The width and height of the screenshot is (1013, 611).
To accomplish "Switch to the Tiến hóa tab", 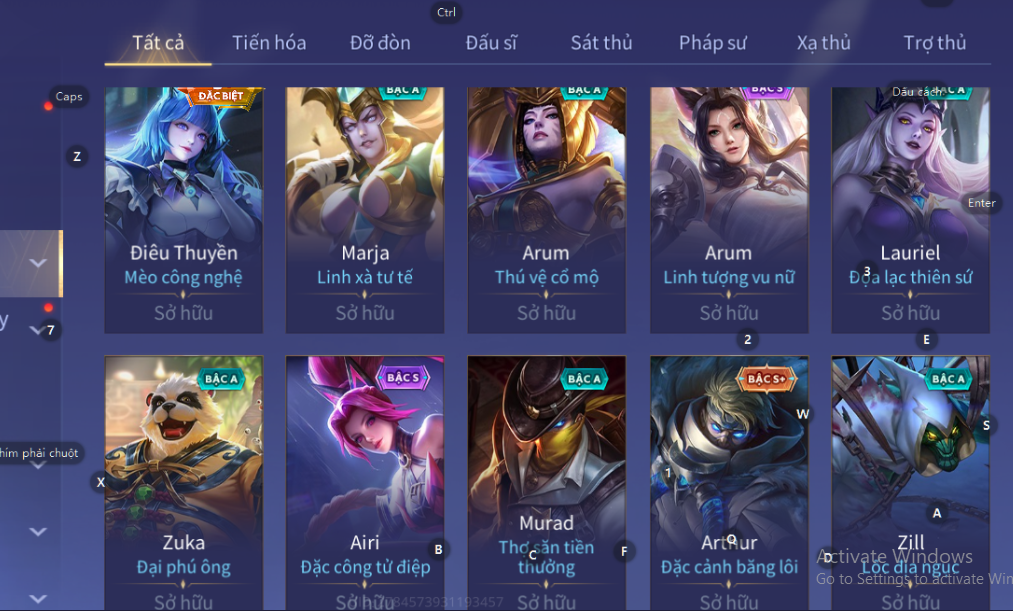I will point(269,43).
